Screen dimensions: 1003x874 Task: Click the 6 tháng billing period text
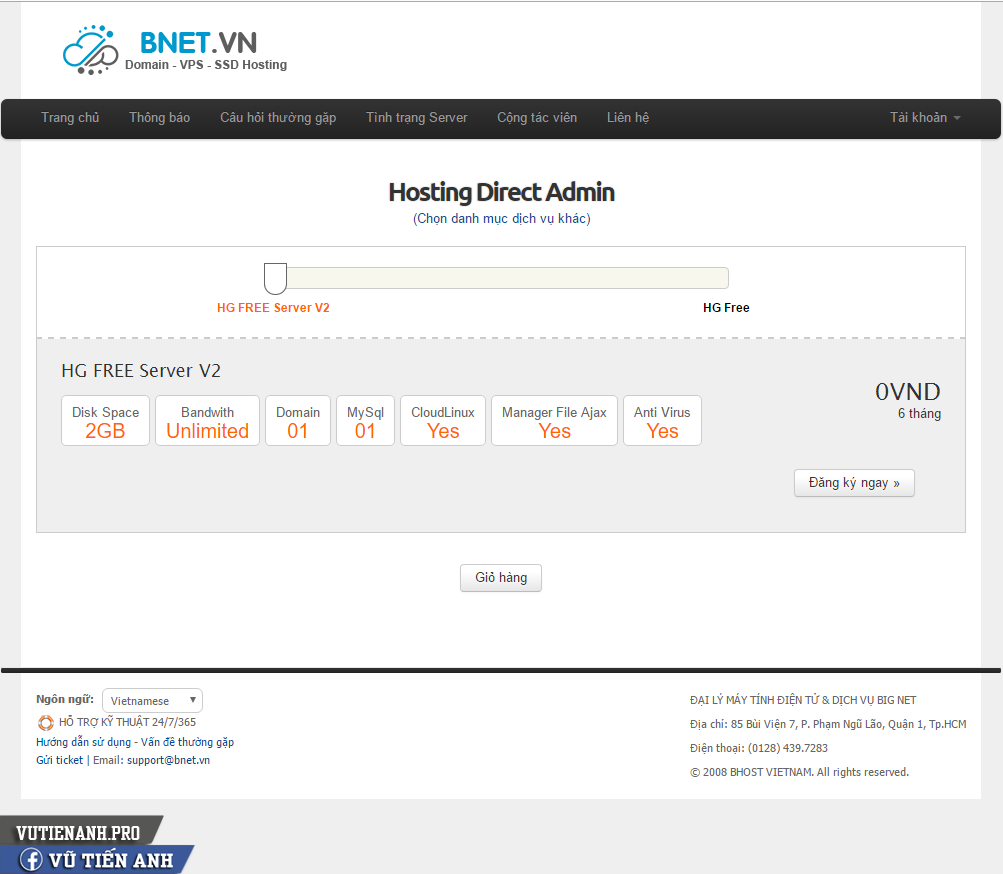tap(919, 413)
